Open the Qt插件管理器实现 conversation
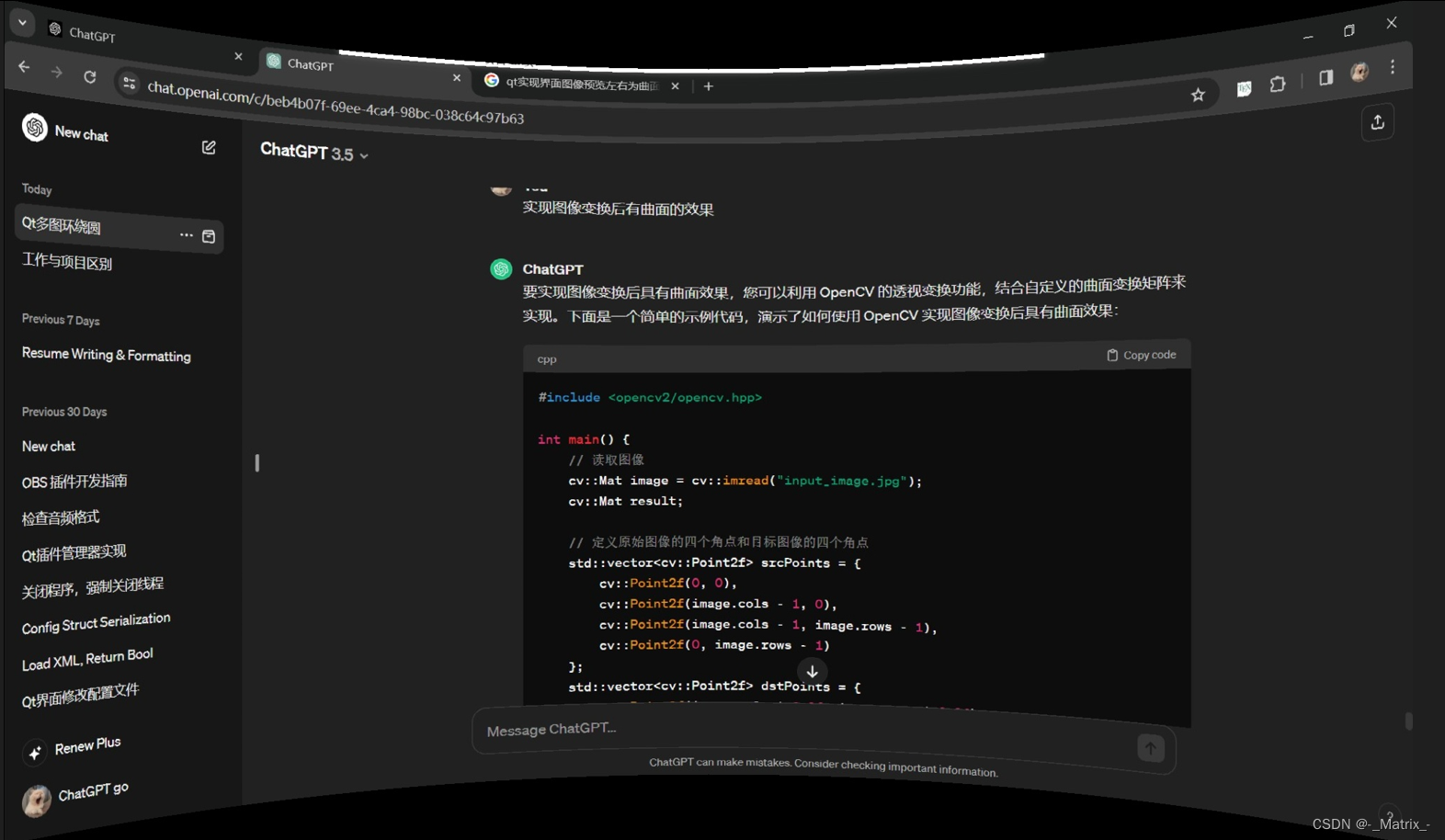 coord(74,552)
